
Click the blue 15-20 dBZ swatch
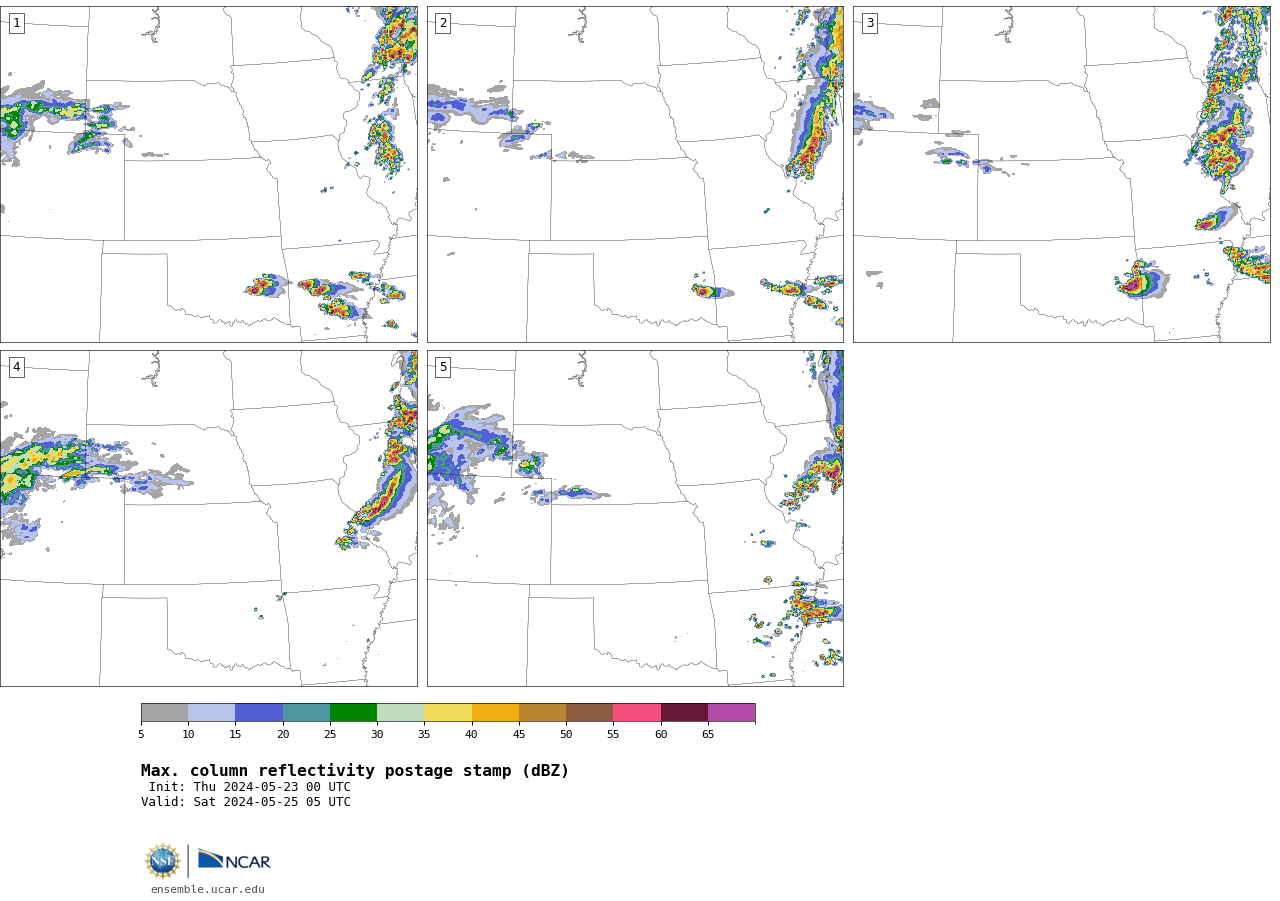(x=259, y=713)
